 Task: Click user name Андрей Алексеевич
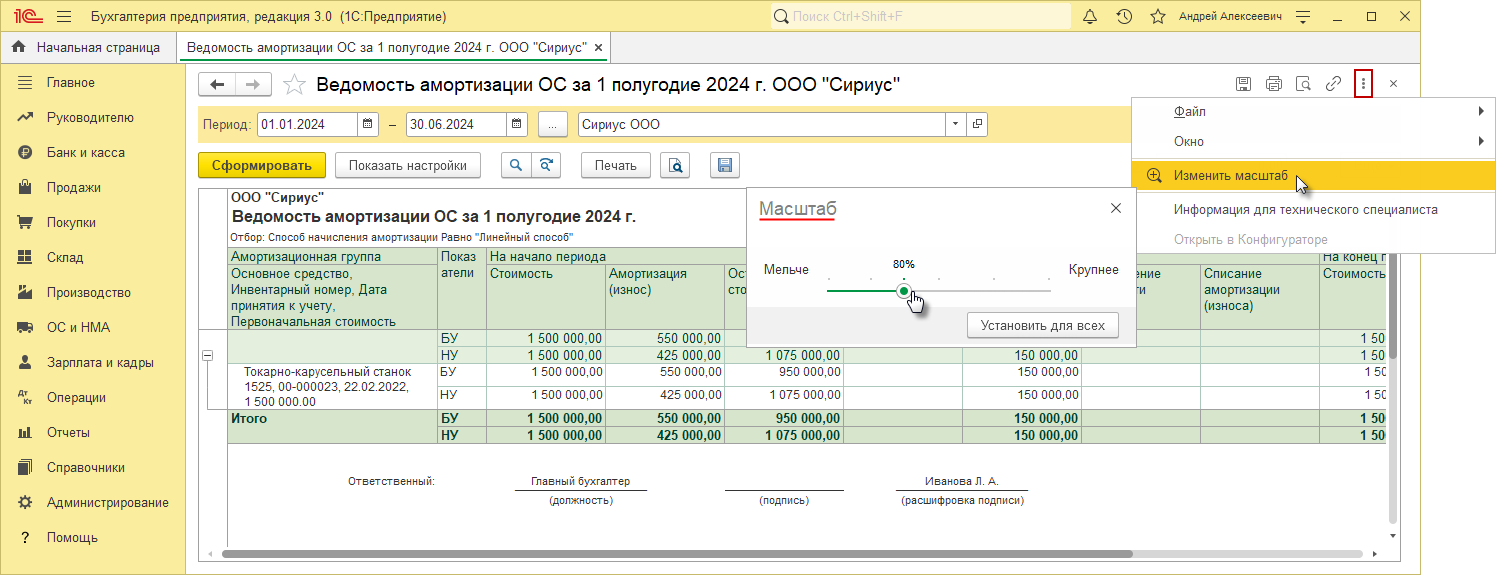(x=1229, y=17)
